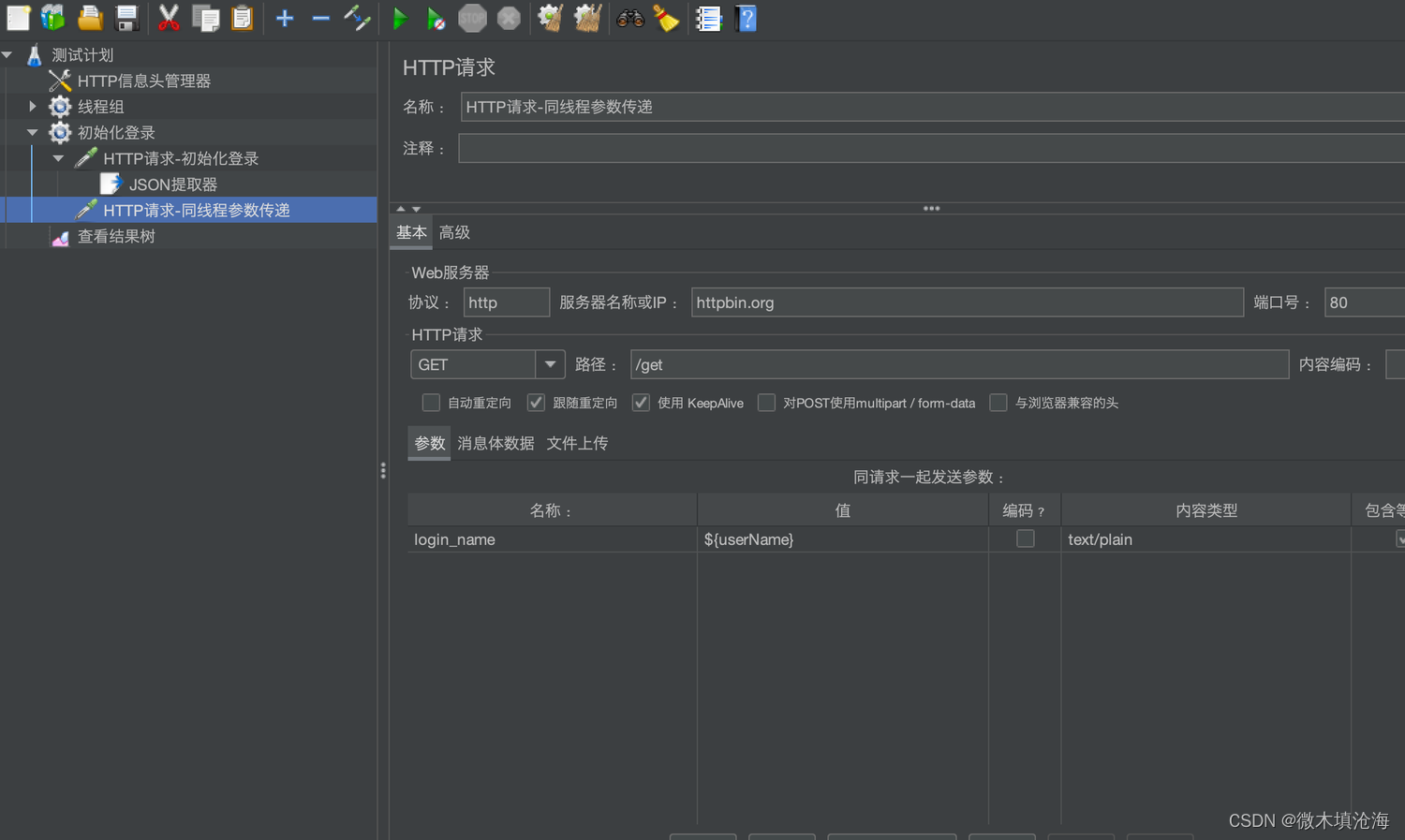Click the panel collapse up arrow
Screen dimensions: 1405x840
[x=401, y=209]
